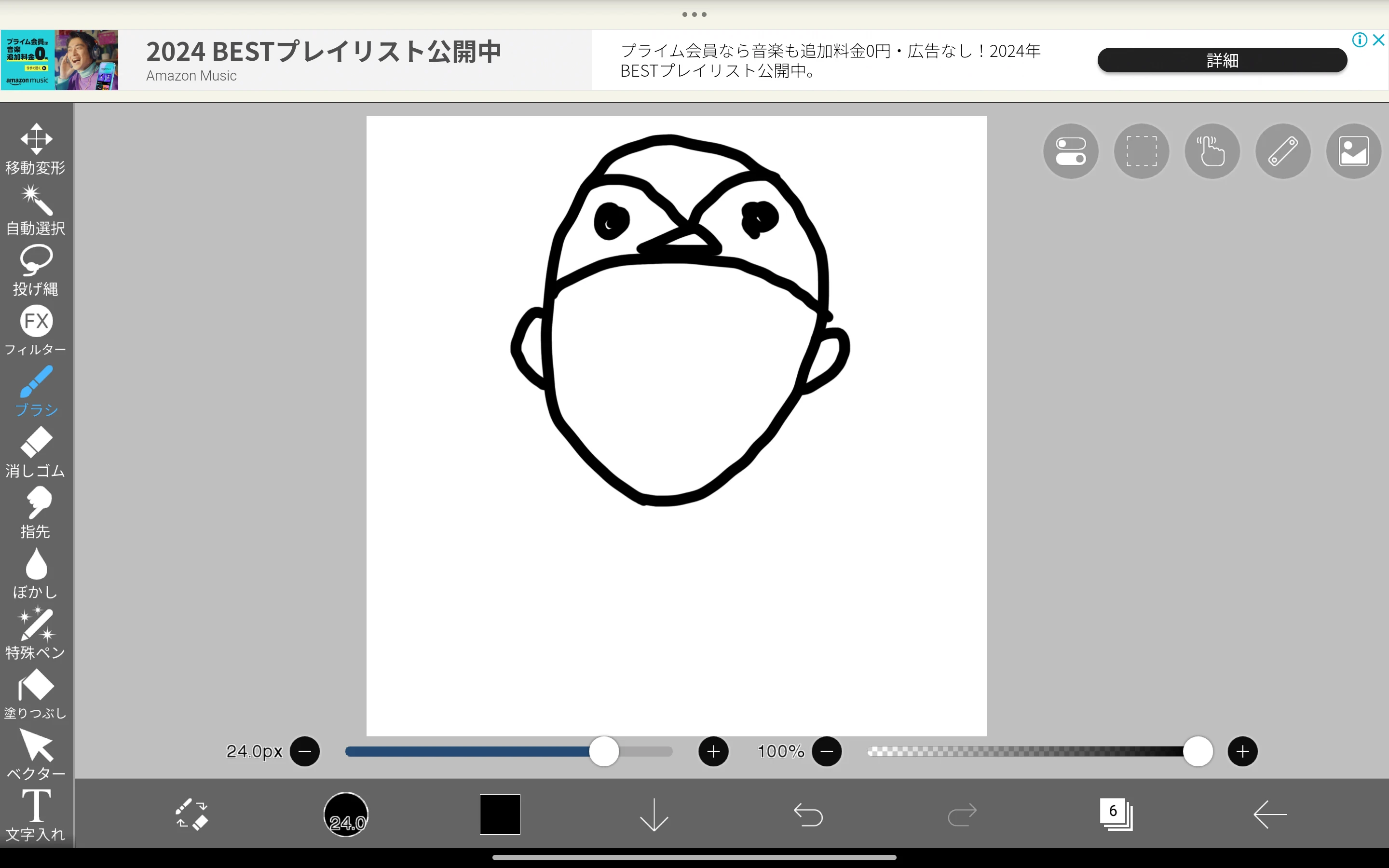Increase opacity with plus button
This screenshot has height=868, width=1389.
click(1242, 751)
